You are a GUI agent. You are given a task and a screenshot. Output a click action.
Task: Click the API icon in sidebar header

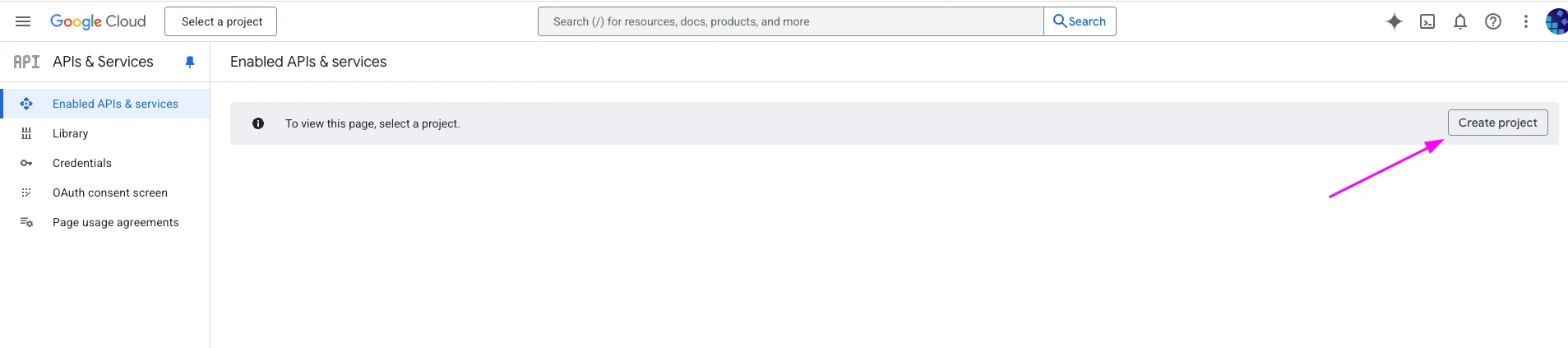(x=26, y=62)
